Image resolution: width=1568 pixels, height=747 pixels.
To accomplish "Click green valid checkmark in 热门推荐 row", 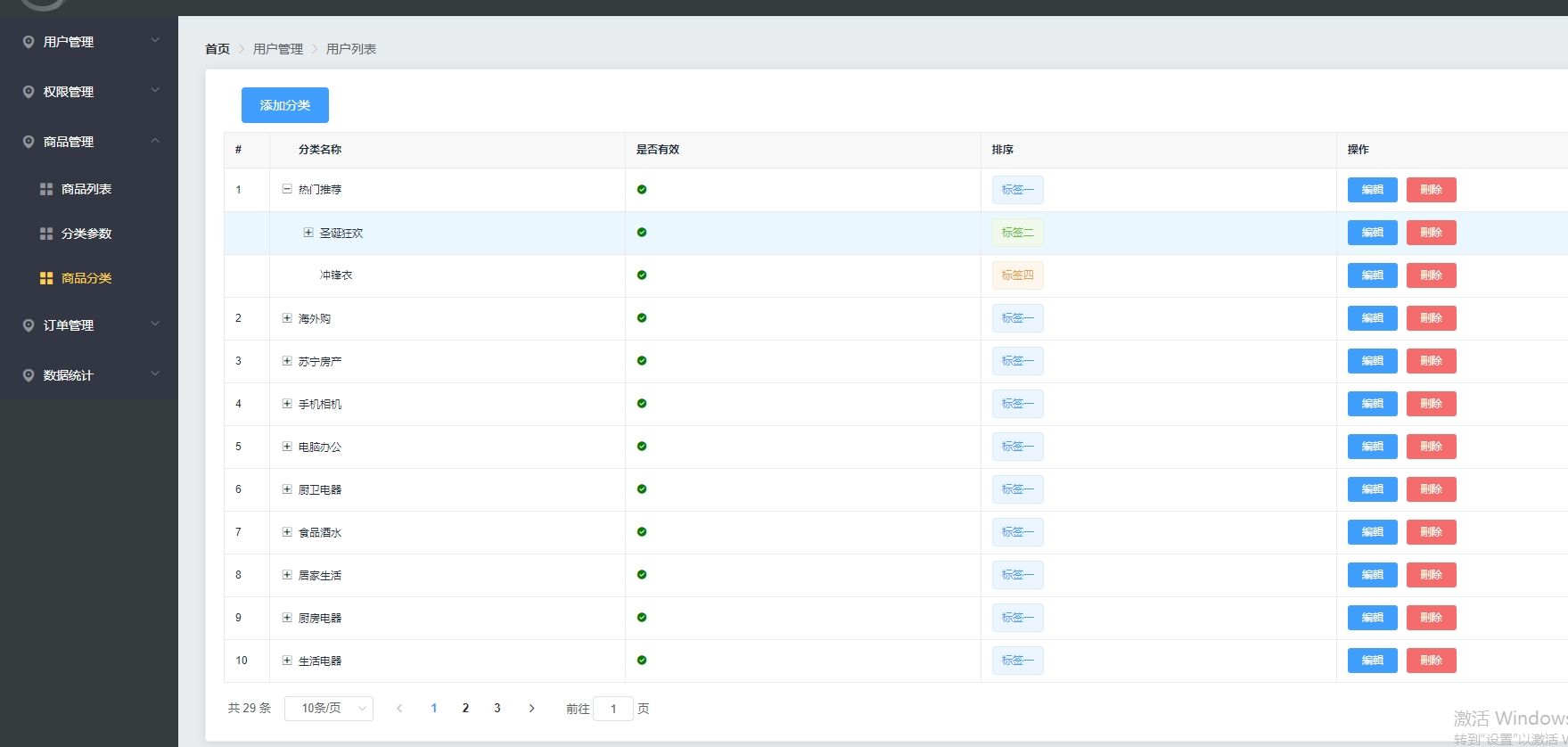I will point(642,190).
